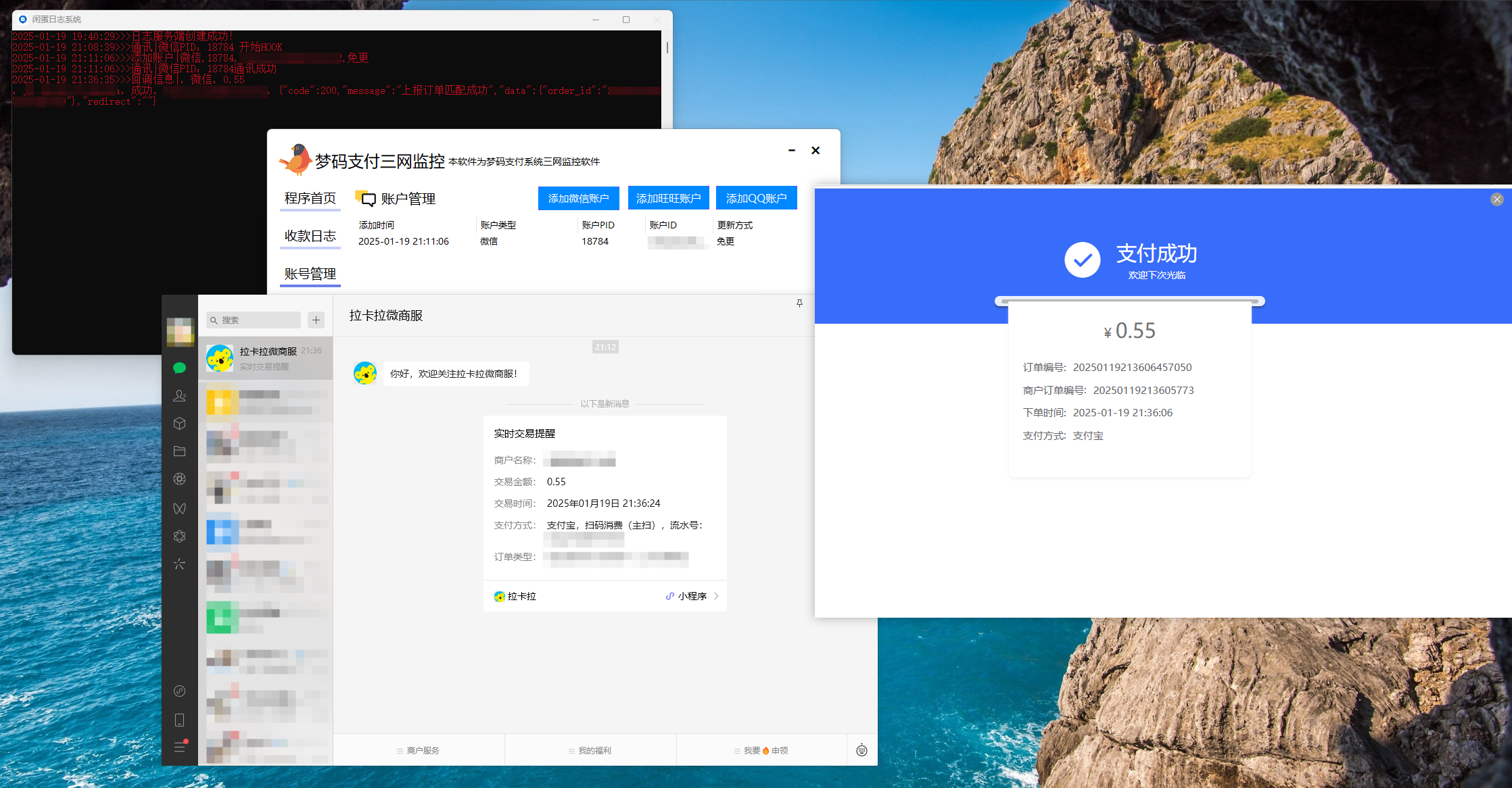The width and height of the screenshot is (1512, 788).
Task: Expand the 我的福利 bottom menu
Action: (x=590, y=750)
